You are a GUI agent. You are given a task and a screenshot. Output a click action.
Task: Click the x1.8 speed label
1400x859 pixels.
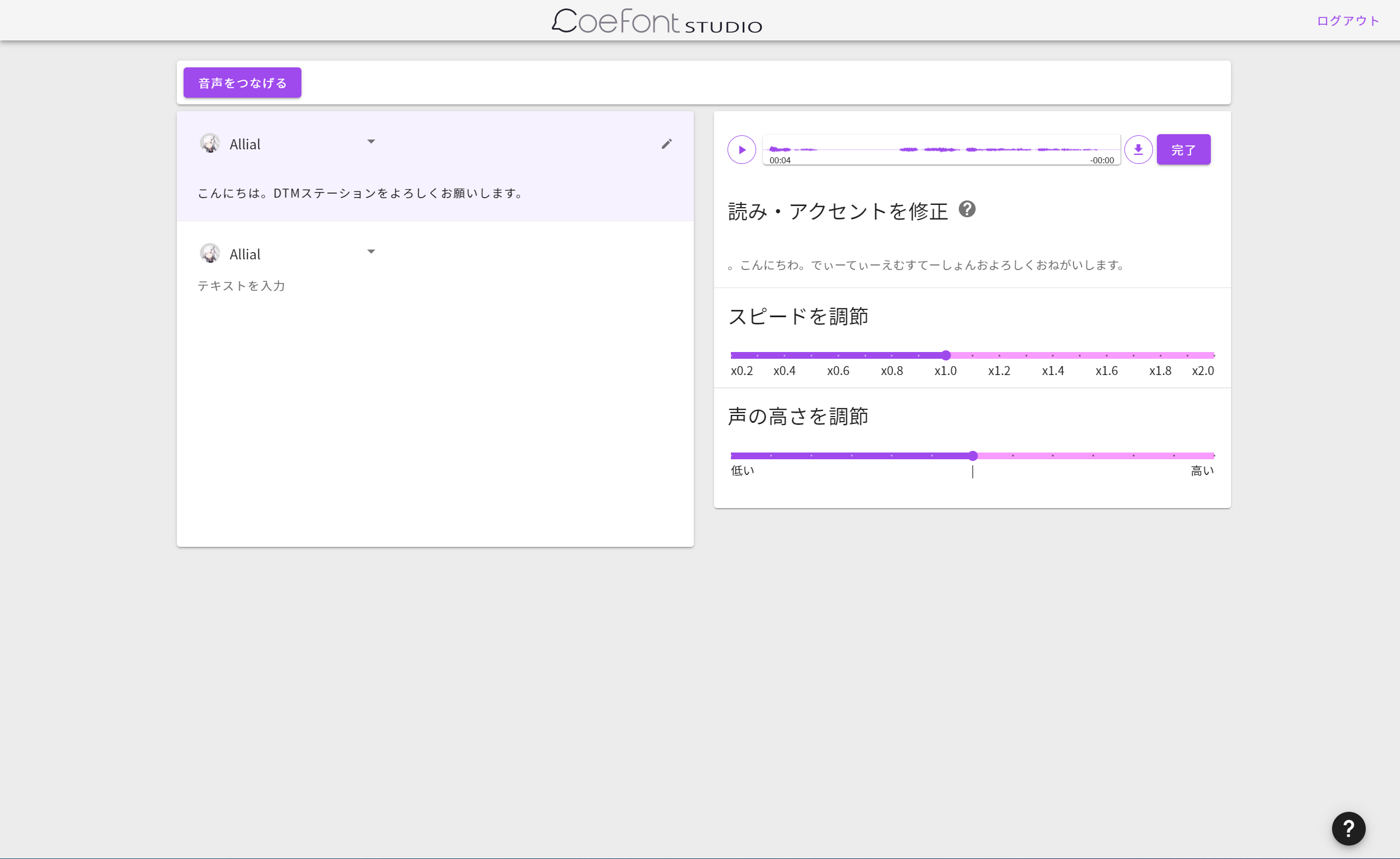pyautogui.click(x=1160, y=371)
